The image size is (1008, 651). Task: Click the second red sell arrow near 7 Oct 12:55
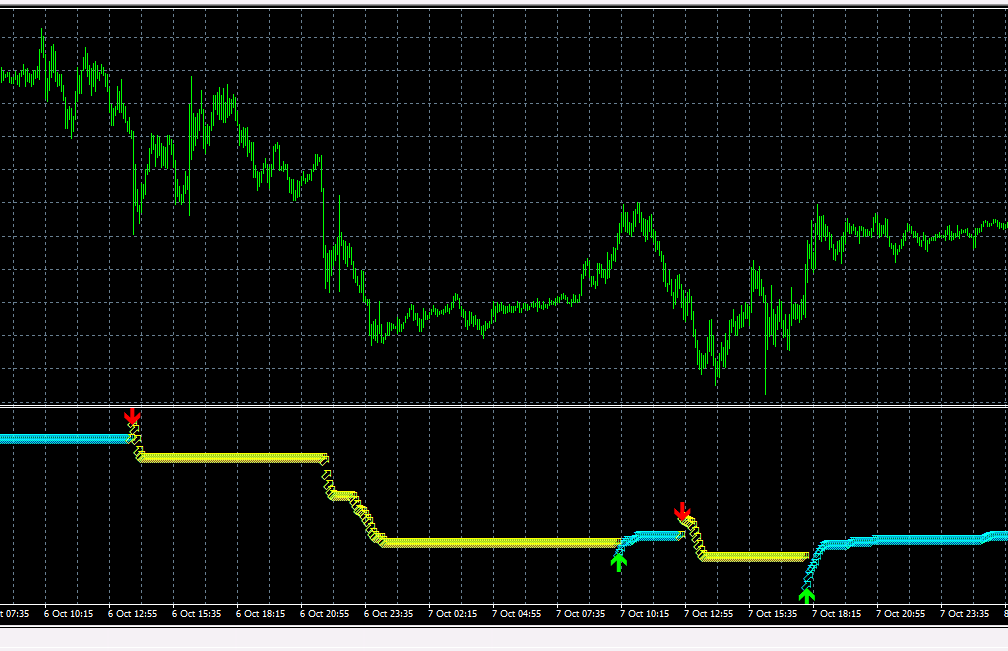[x=683, y=512]
